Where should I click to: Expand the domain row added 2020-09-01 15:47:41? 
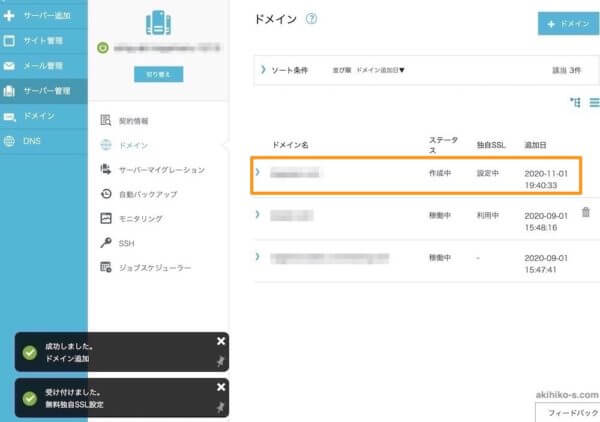point(258,256)
